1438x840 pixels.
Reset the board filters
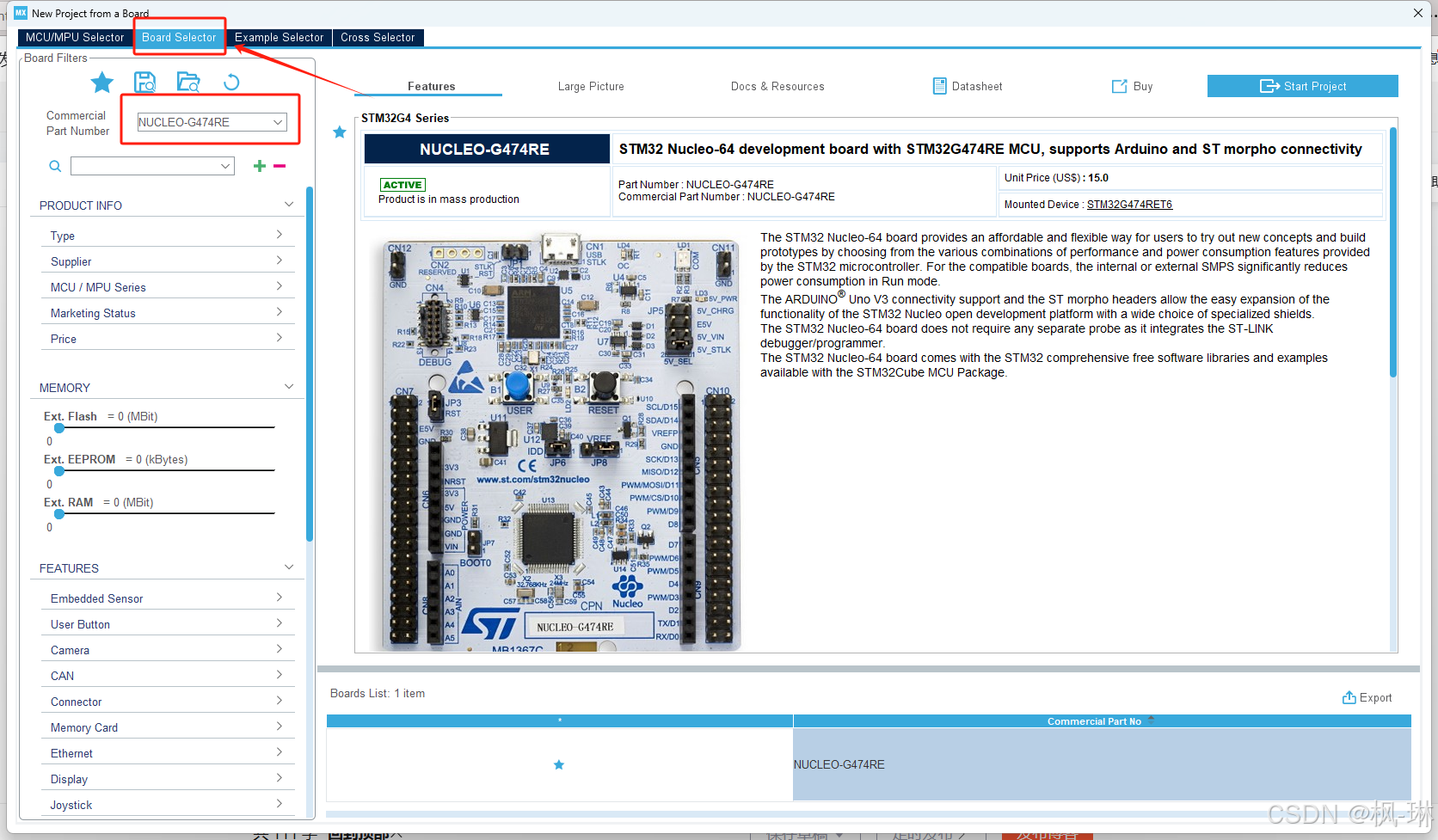231,81
